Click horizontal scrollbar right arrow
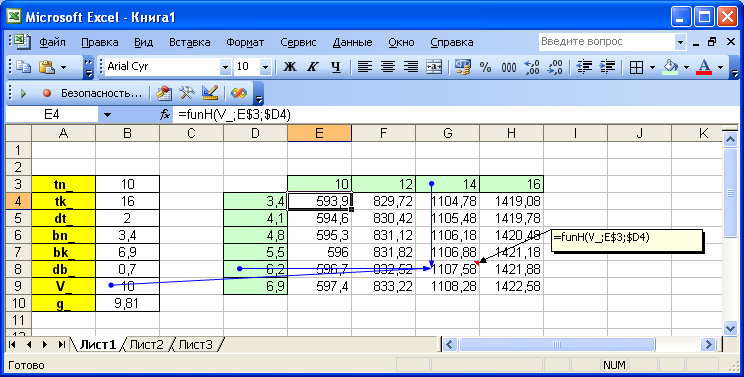This screenshot has width=744, height=377. tap(709, 344)
